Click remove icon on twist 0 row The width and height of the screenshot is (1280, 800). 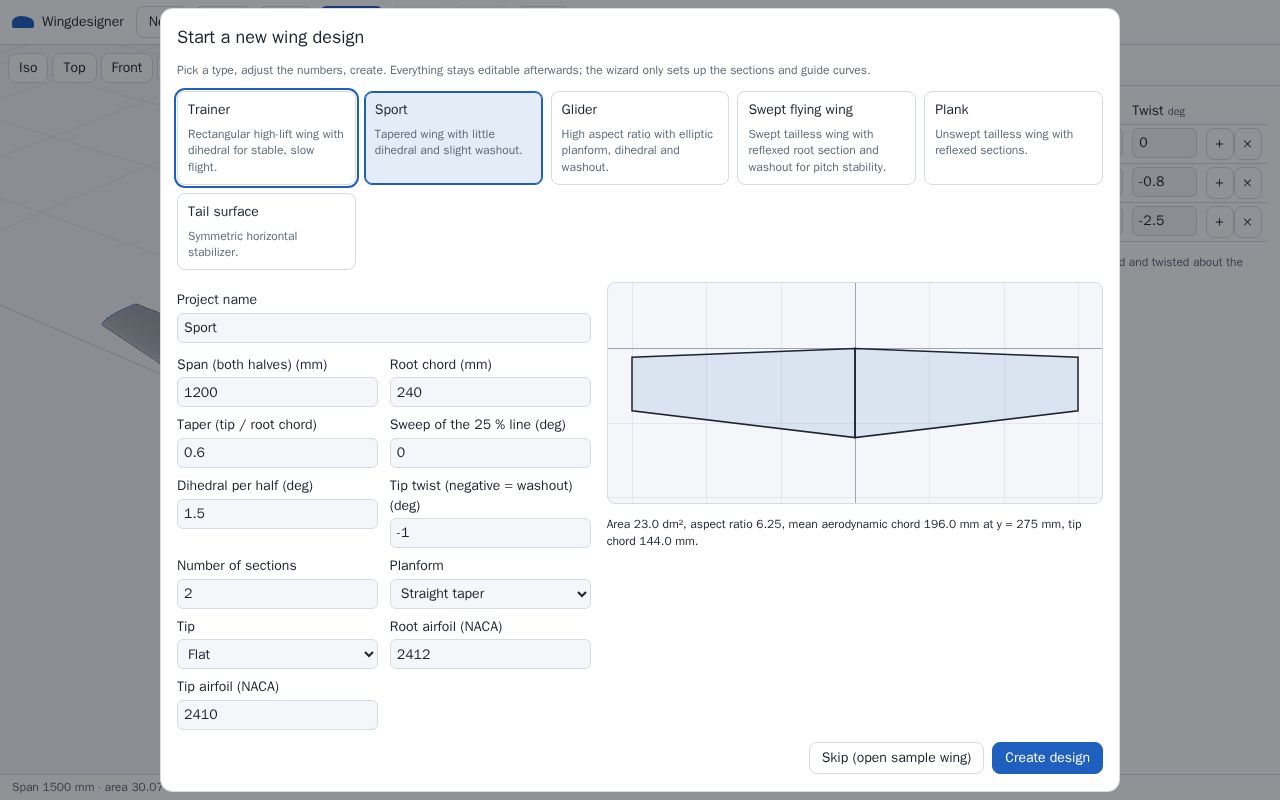(x=1247, y=143)
